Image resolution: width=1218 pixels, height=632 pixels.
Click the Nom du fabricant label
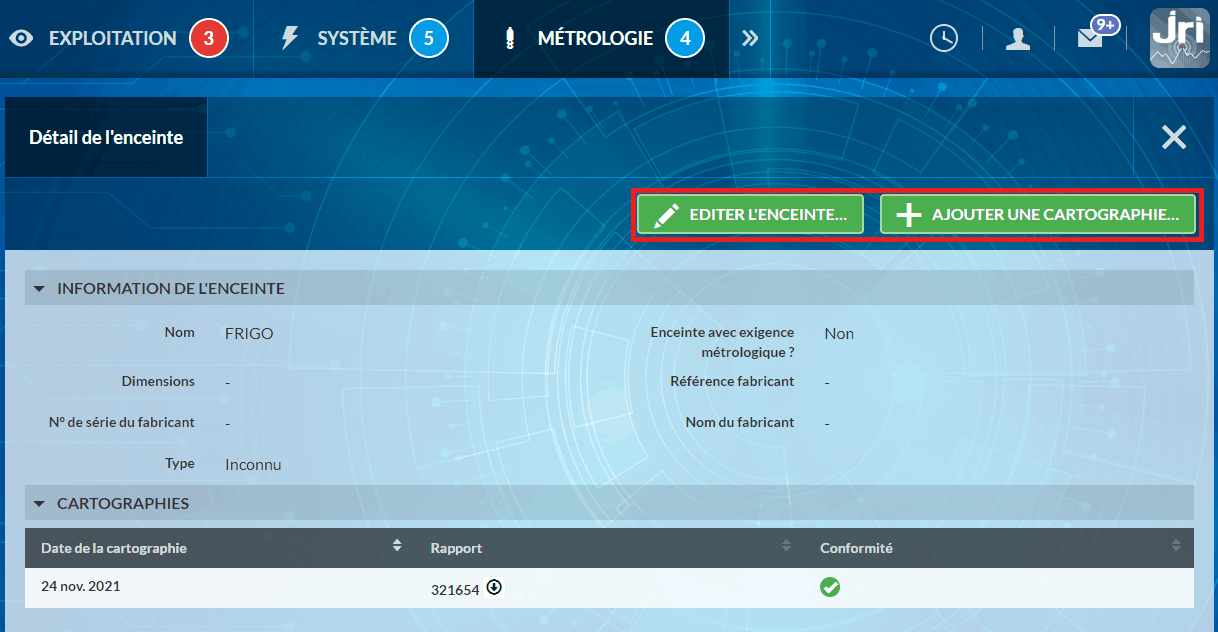pos(740,422)
